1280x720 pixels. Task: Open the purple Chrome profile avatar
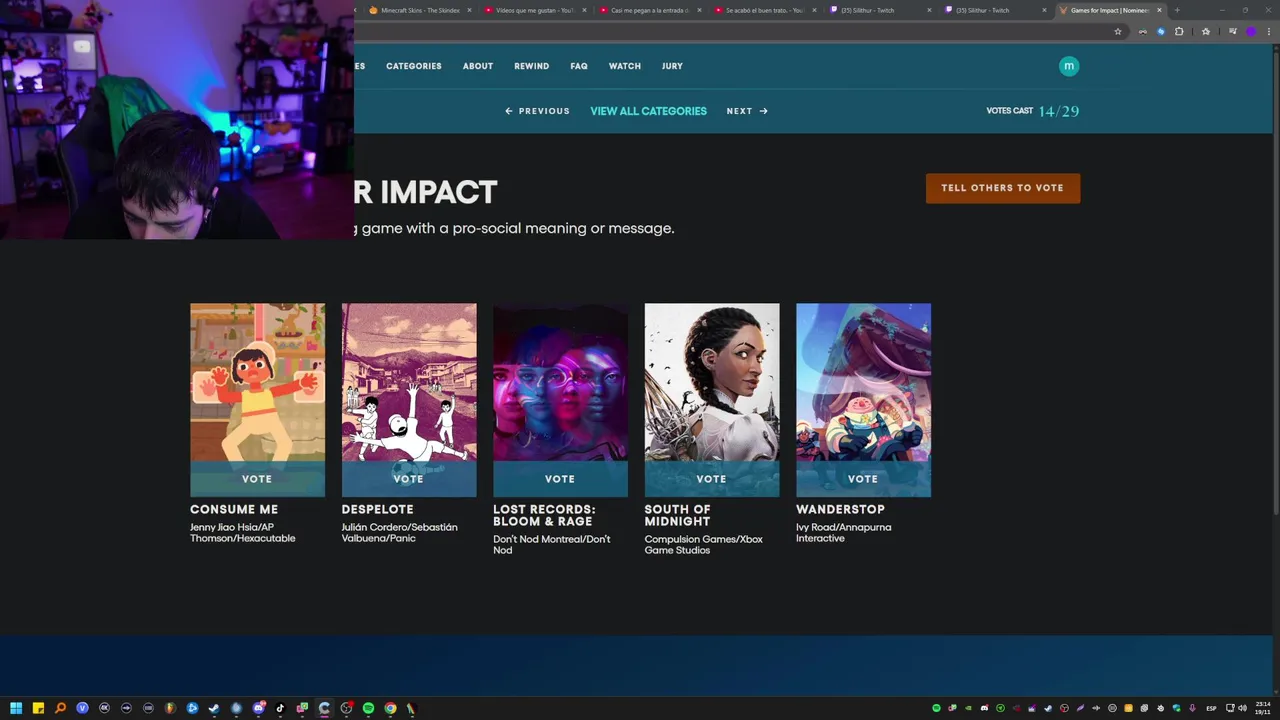click(1250, 32)
